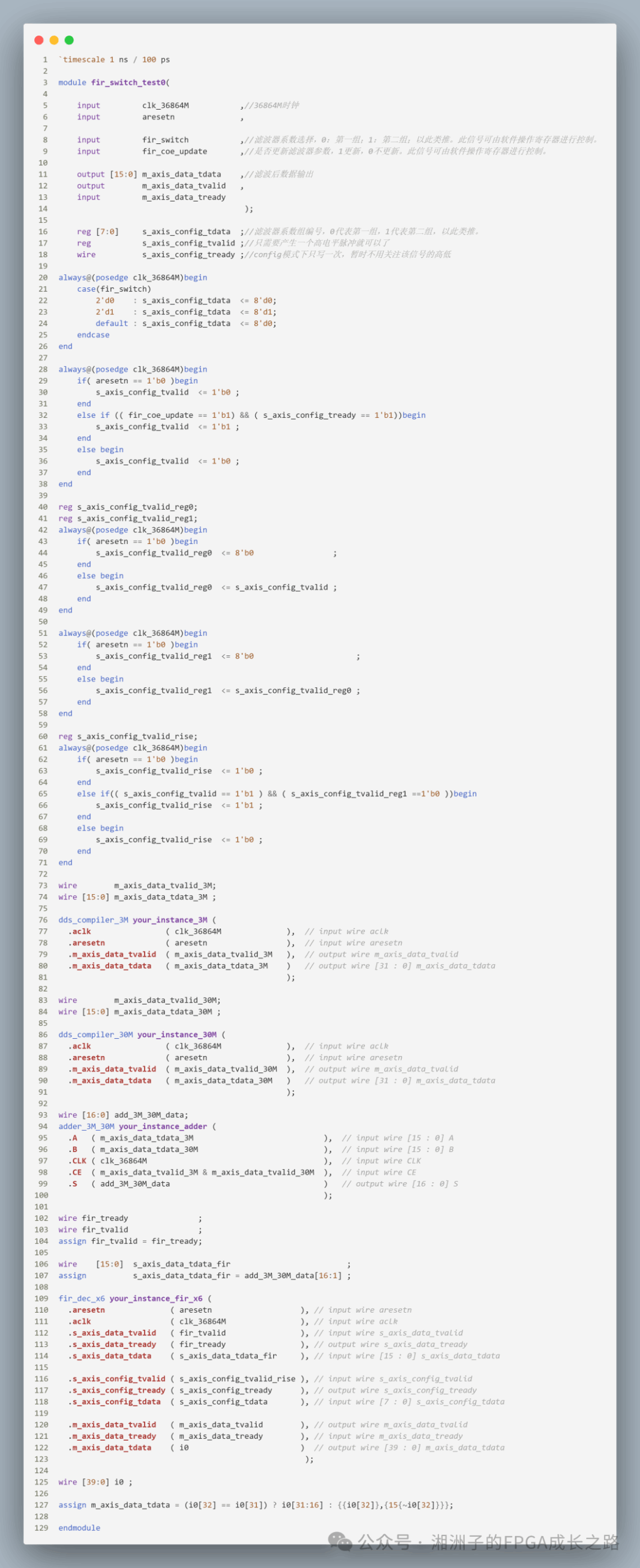
Task: Click the '.CE' port of the adder
Action: (x=75, y=1172)
